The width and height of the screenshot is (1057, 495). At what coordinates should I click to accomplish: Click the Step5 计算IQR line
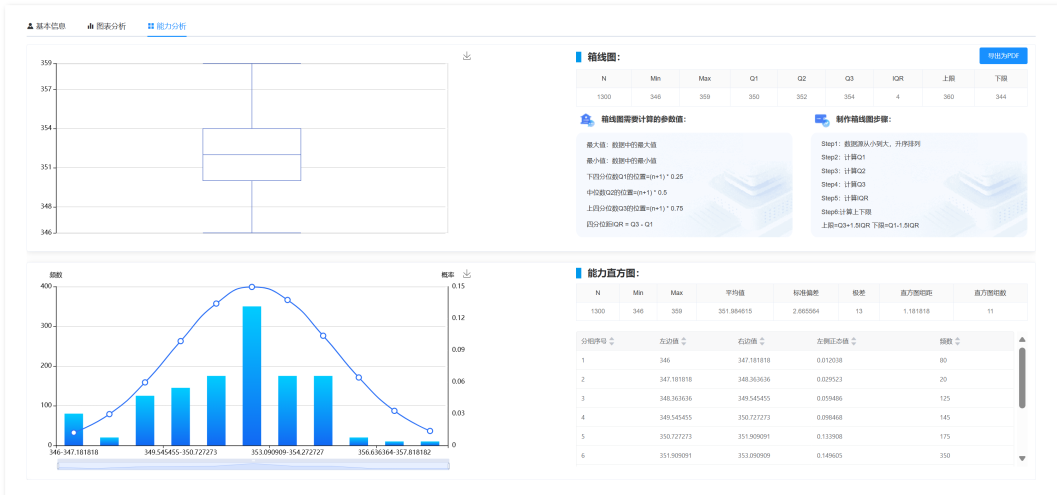[x=843, y=198]
